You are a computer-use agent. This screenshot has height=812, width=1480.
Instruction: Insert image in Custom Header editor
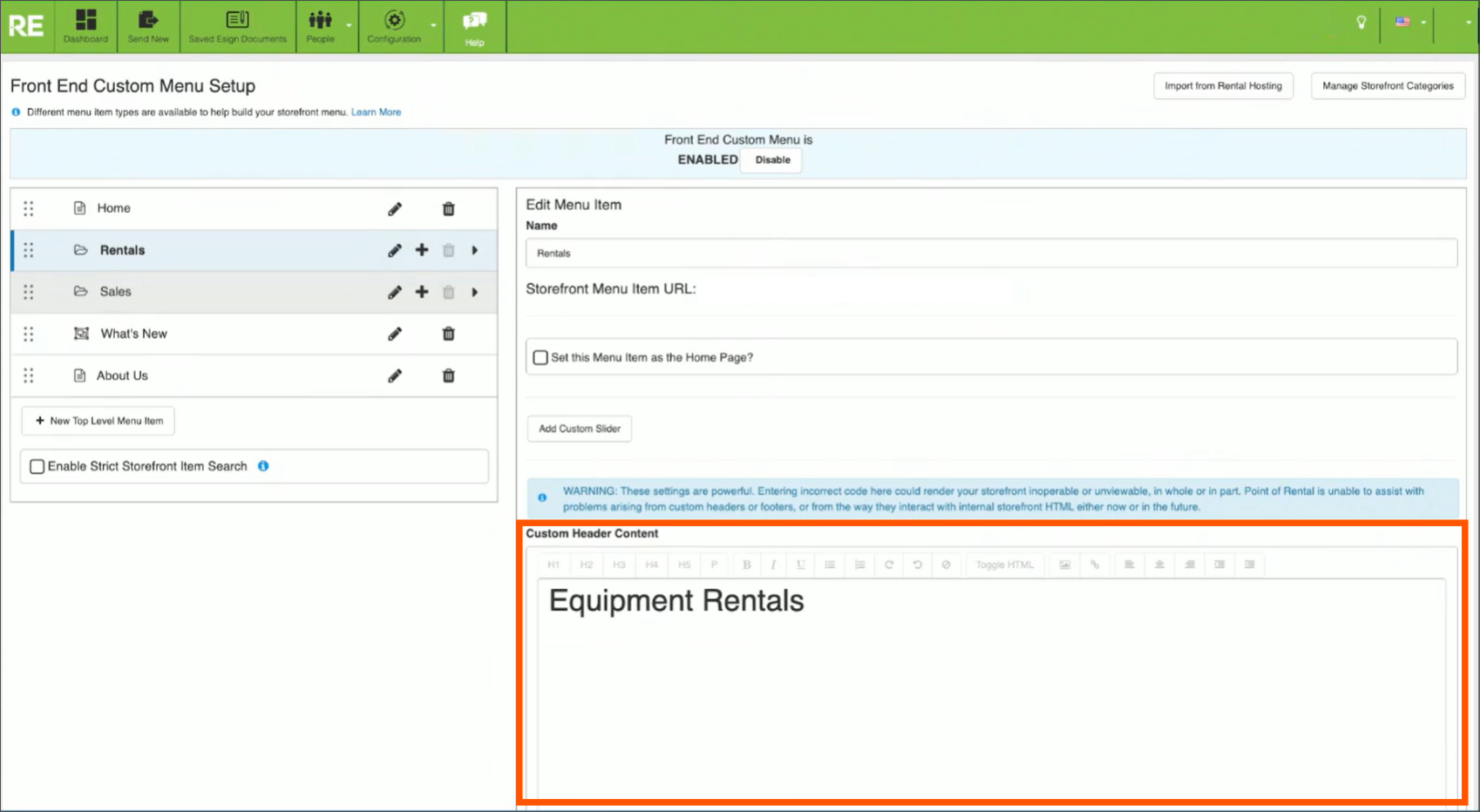click(x=1064, y=565)
